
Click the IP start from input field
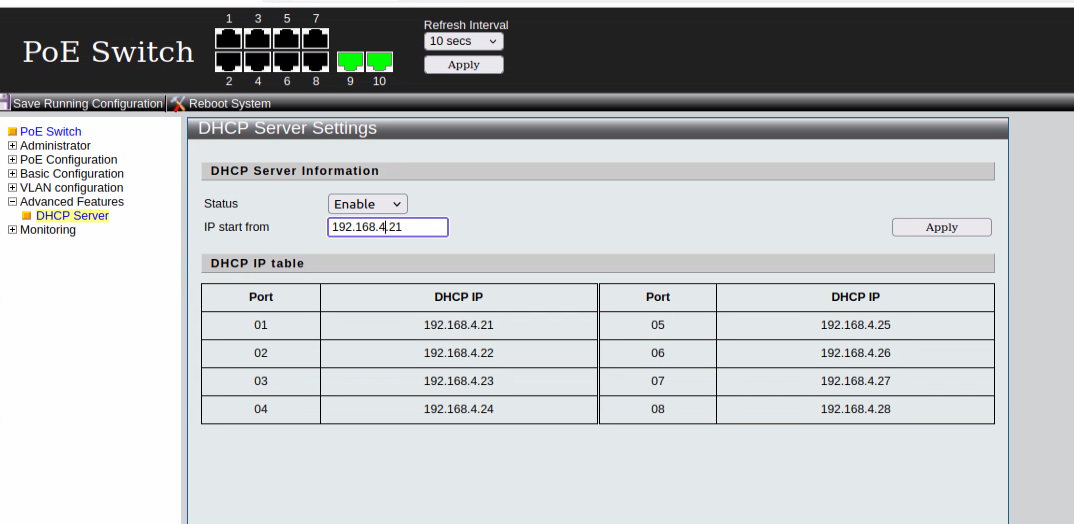point(388,227)
